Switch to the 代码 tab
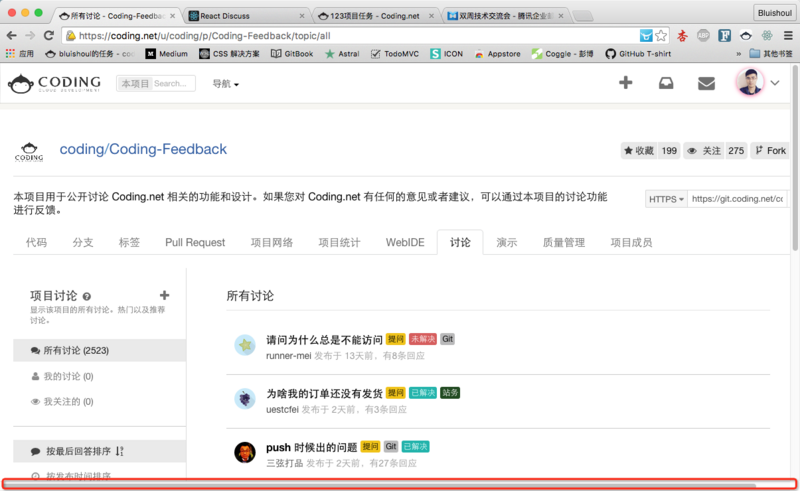The height and width of the screenshot is (491, 800). (x=36, y=242)
